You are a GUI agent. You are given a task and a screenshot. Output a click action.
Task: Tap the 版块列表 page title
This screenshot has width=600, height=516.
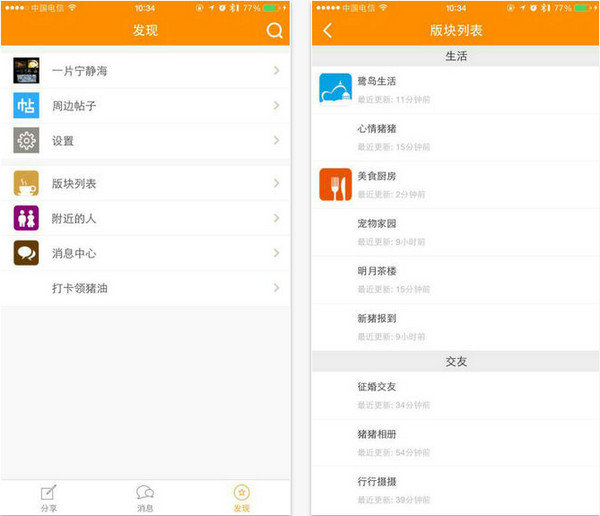(x=456, y=31)
